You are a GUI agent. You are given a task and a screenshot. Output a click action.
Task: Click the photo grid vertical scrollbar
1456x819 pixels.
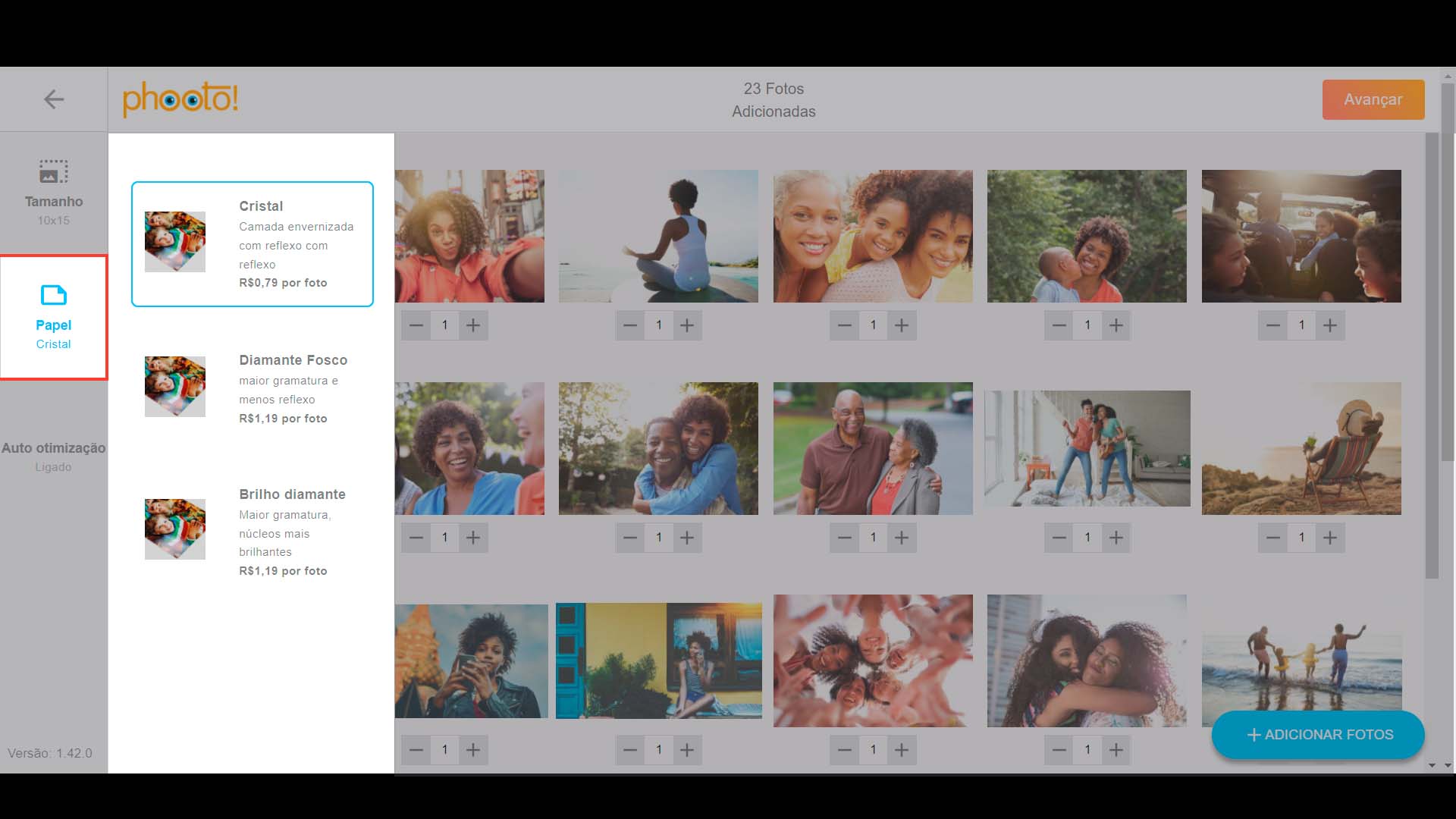click(x=1432, y=356)
